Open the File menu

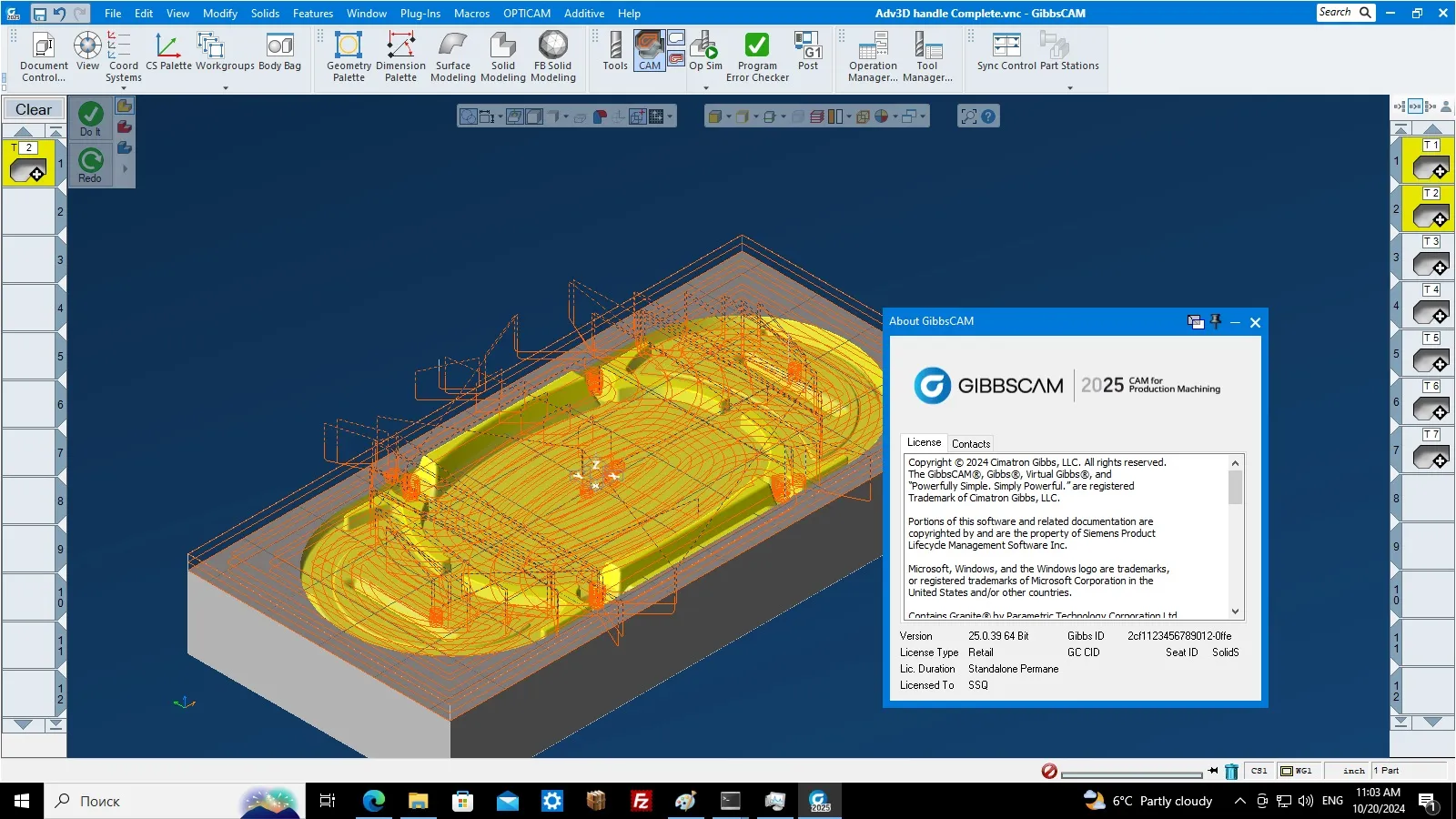(x=113, y=14)
